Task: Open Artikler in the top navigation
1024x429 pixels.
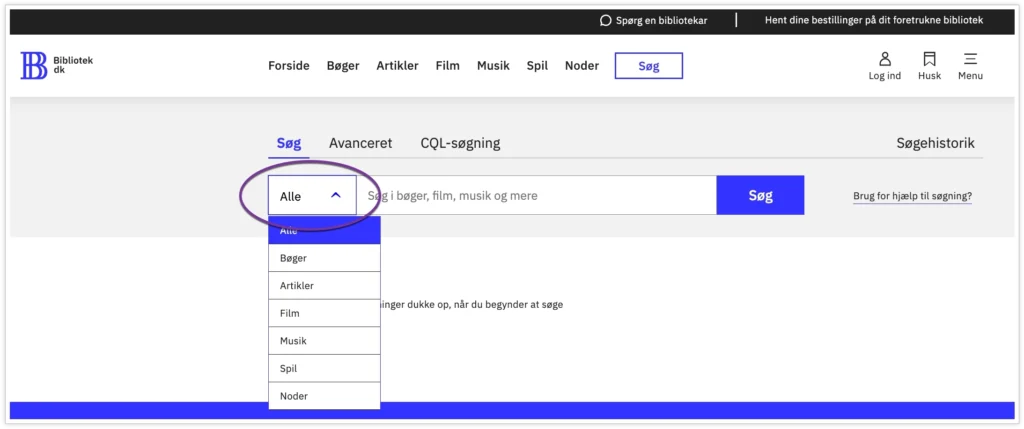Action: pos(397,66)
